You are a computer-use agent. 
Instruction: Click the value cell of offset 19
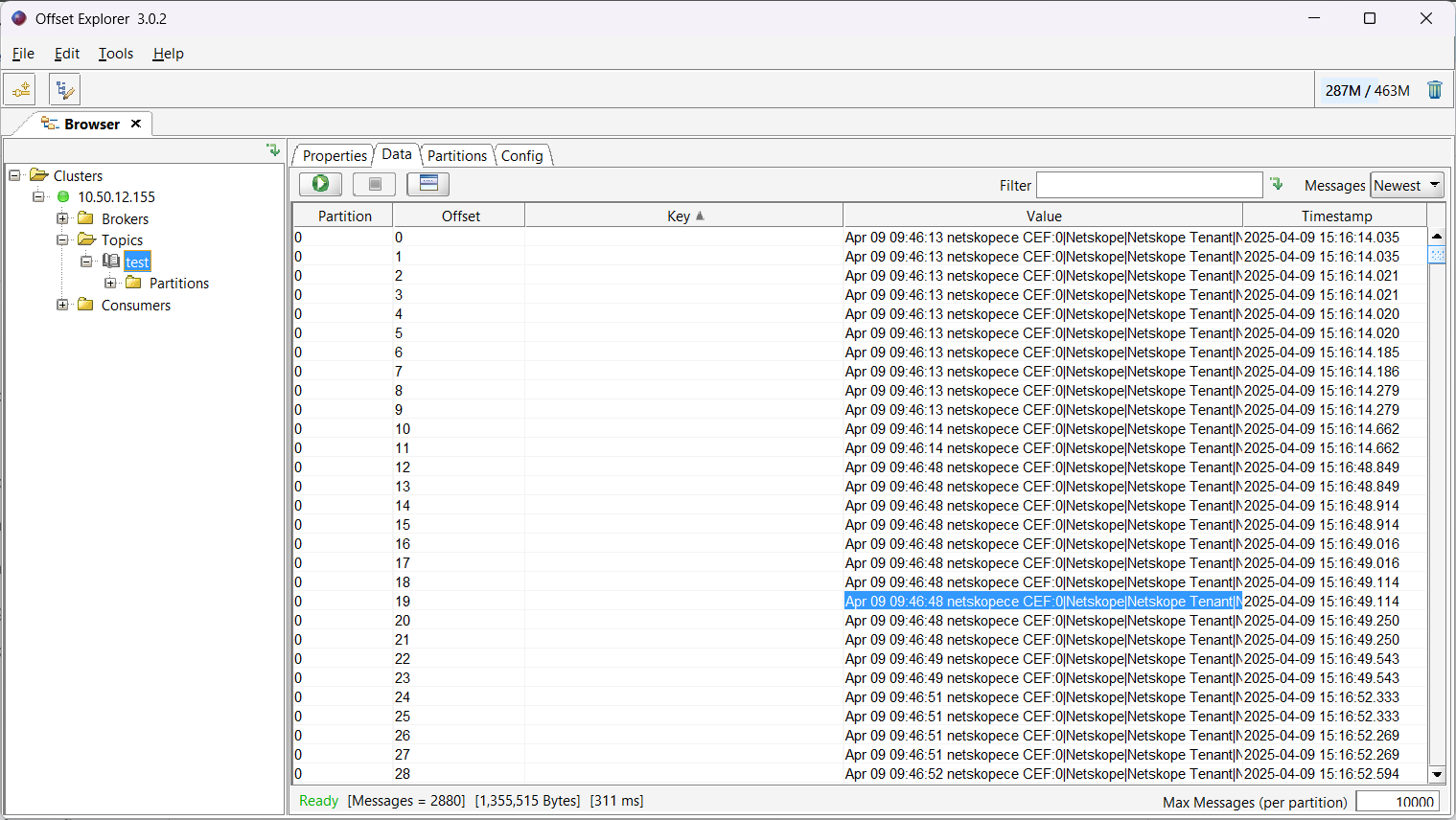coord(1043,602)
